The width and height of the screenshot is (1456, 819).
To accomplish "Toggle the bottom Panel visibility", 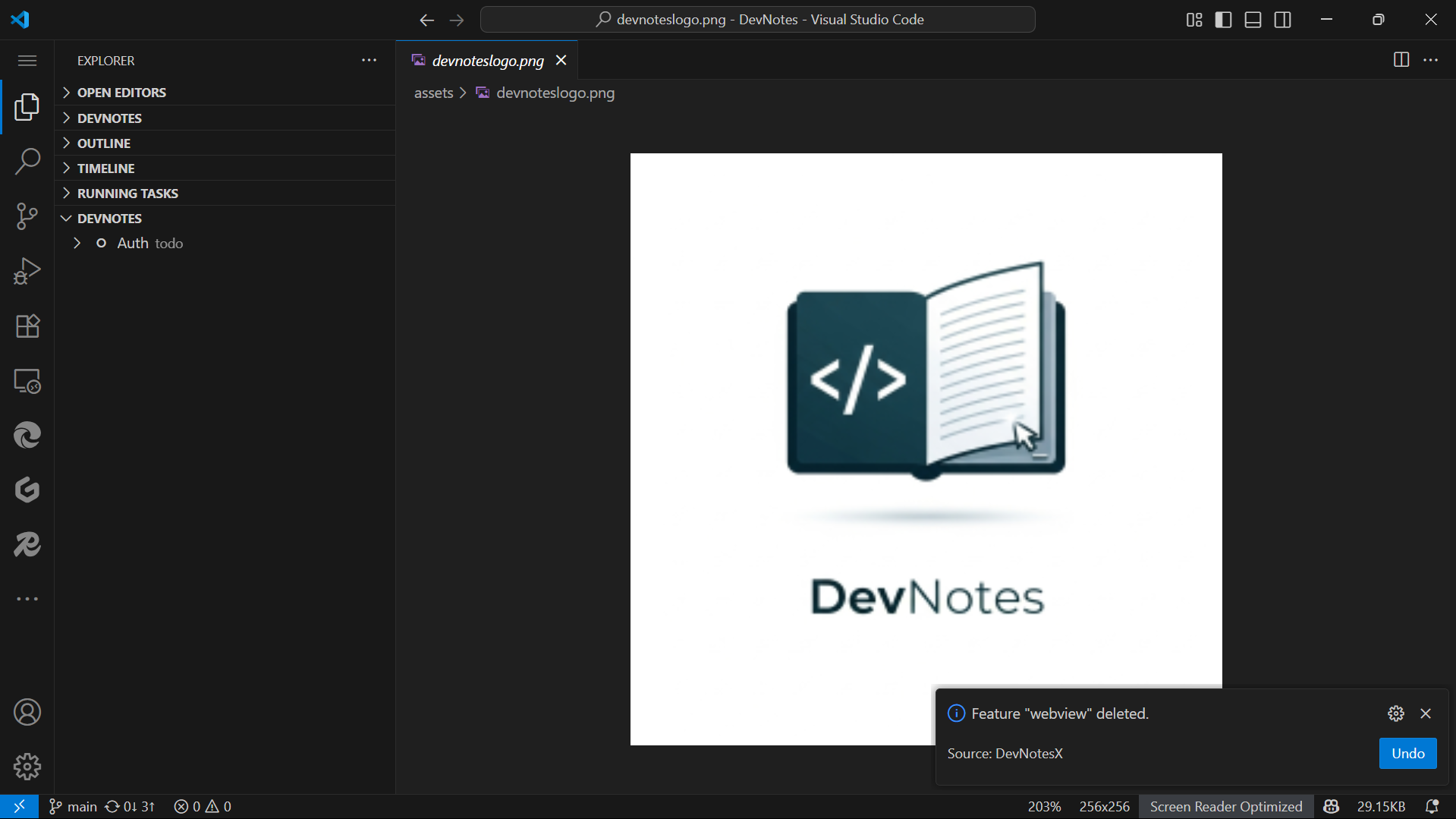I will coord(1253,20).
